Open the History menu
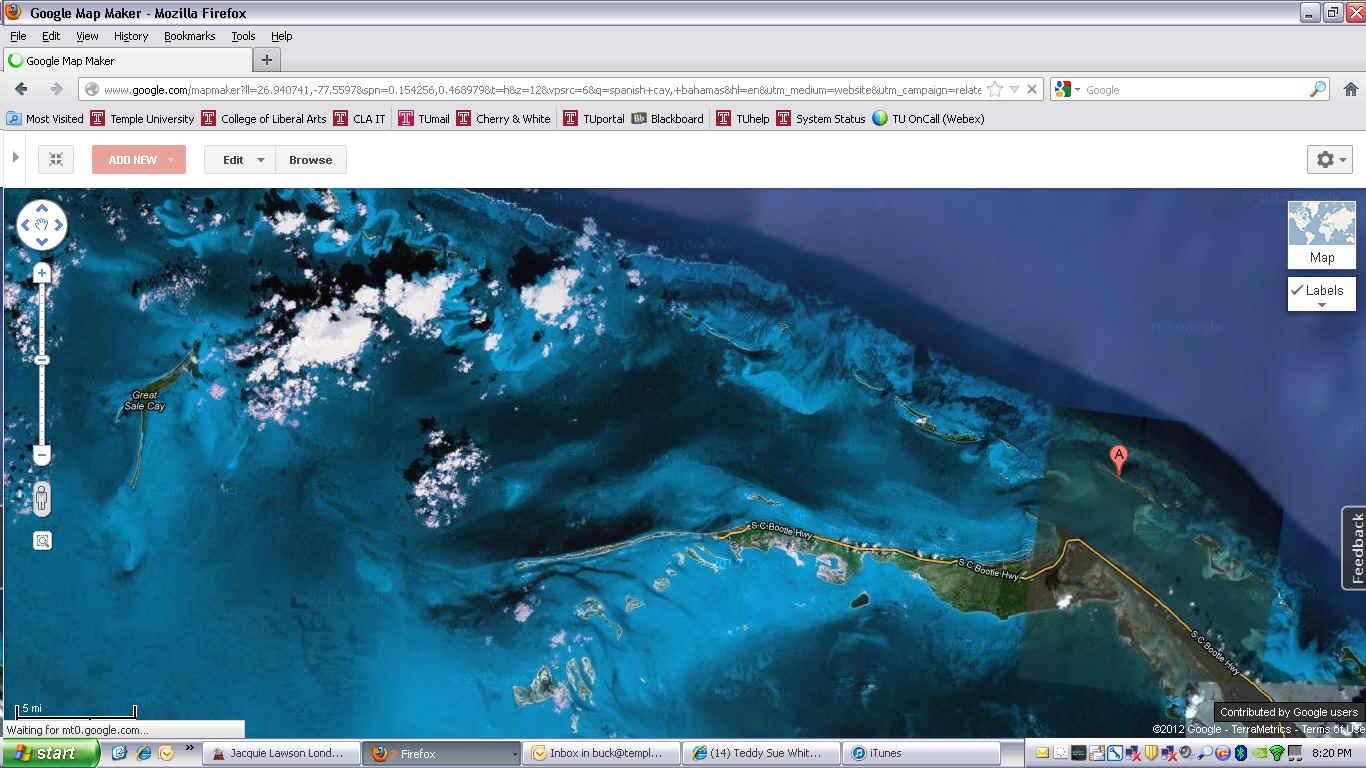The image size is (1366, 768). click(130, 36)
